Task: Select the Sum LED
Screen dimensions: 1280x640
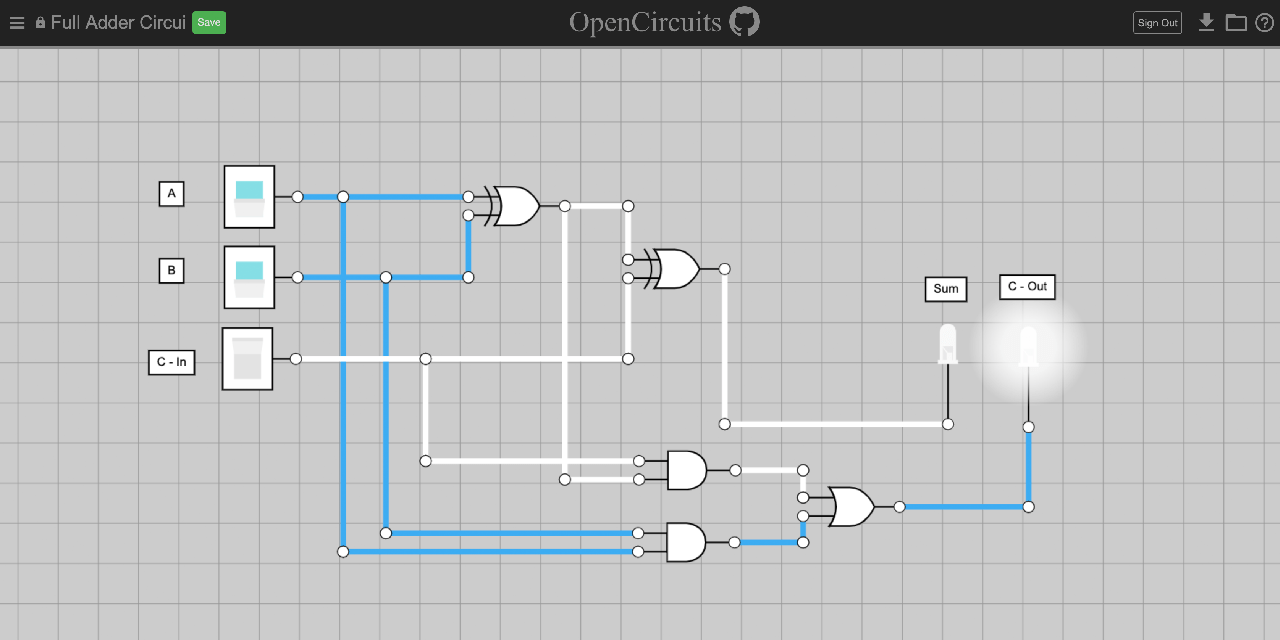Action: pyautogui.click(x=948, y=345)
